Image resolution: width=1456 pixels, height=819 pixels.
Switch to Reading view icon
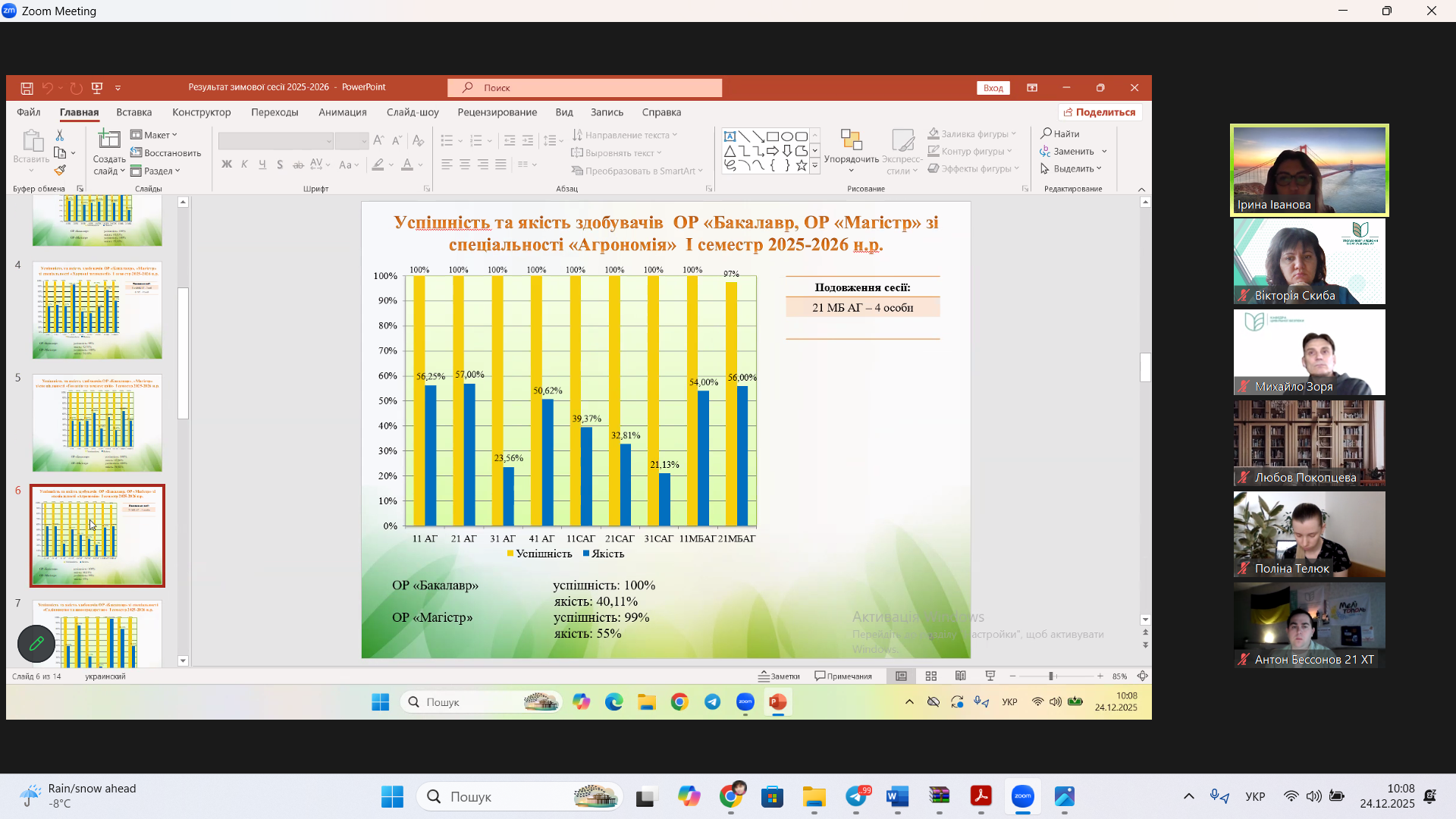click(961, 676)
